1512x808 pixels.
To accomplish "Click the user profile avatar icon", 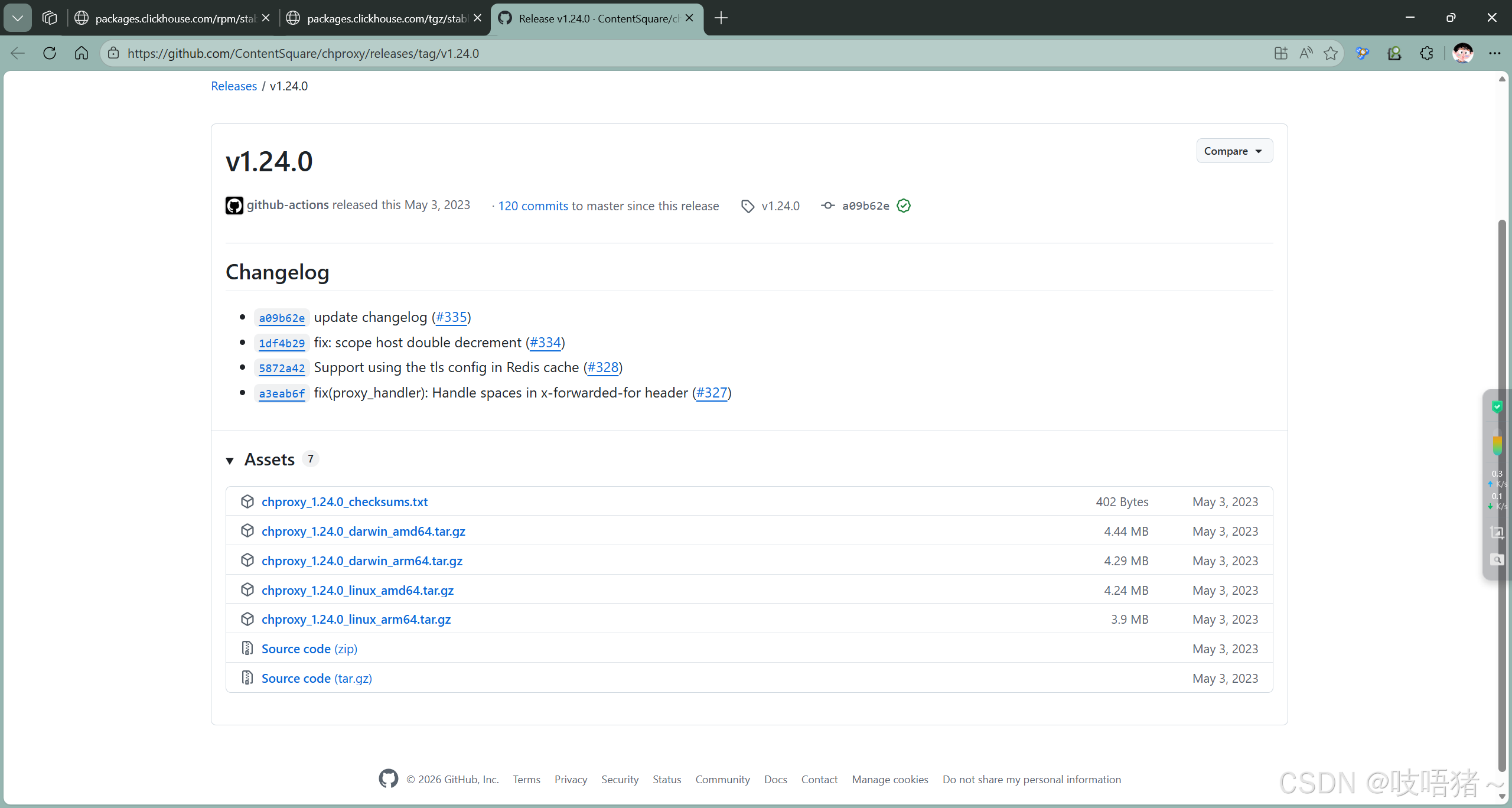I will tap(1462, 53).
